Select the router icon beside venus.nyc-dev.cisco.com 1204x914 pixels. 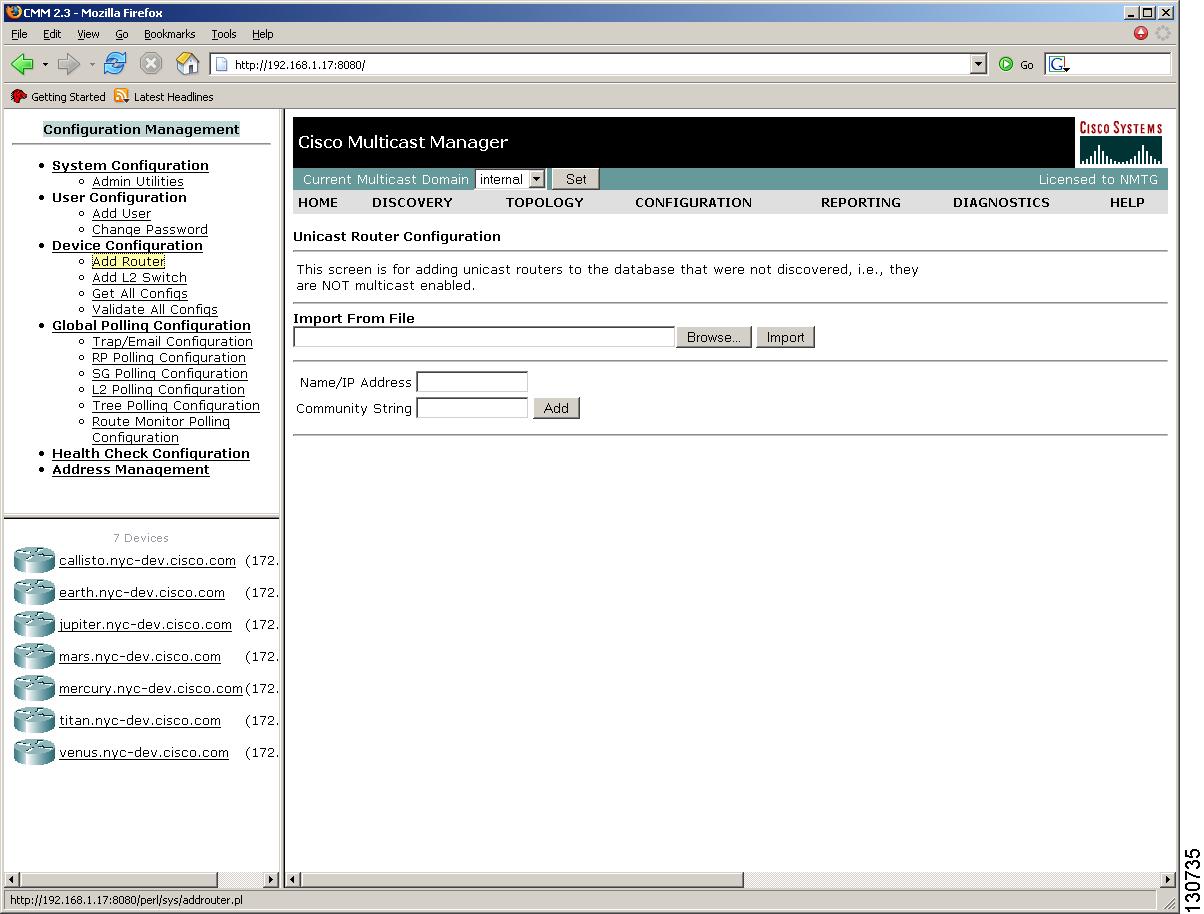[33, 752]
